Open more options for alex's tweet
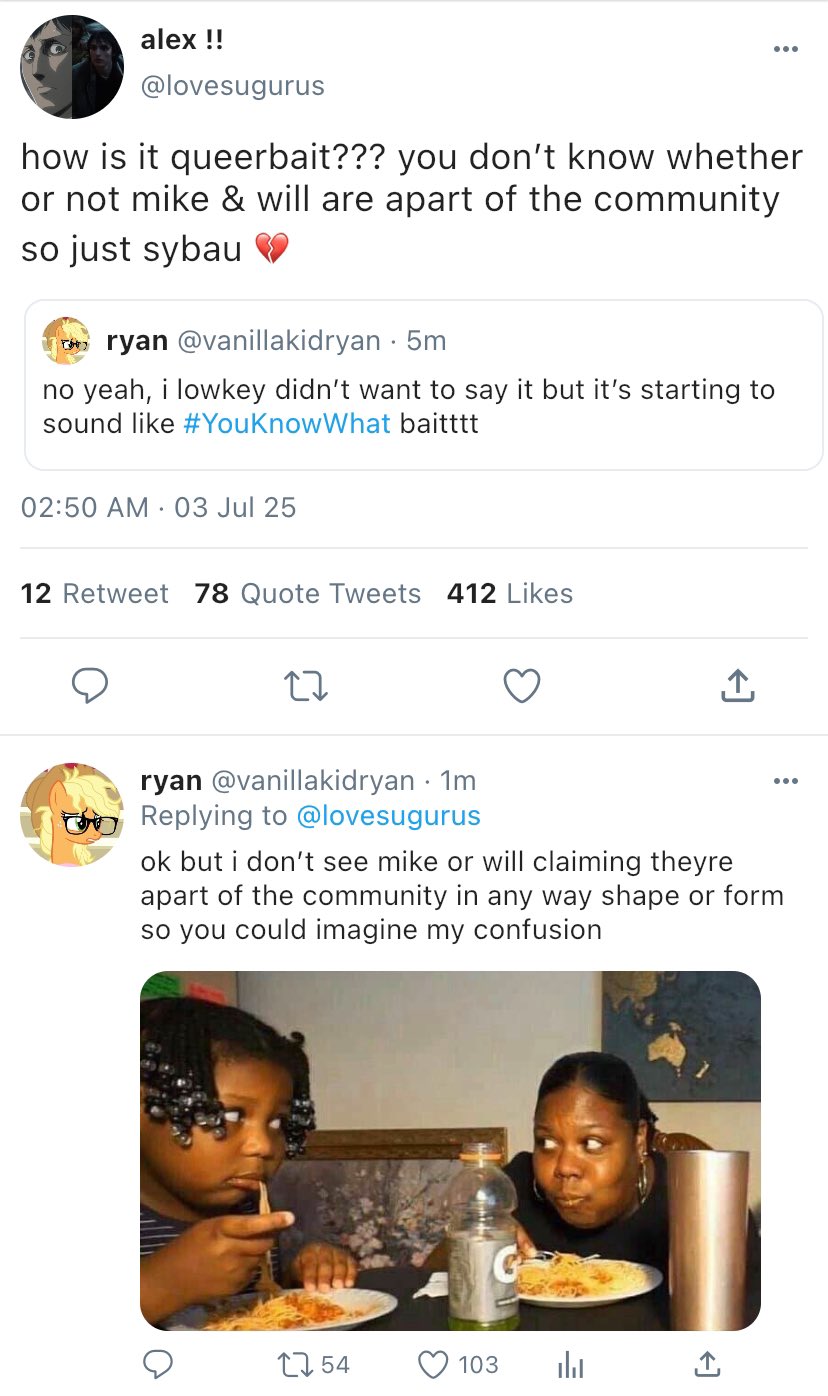 (786, 49)
